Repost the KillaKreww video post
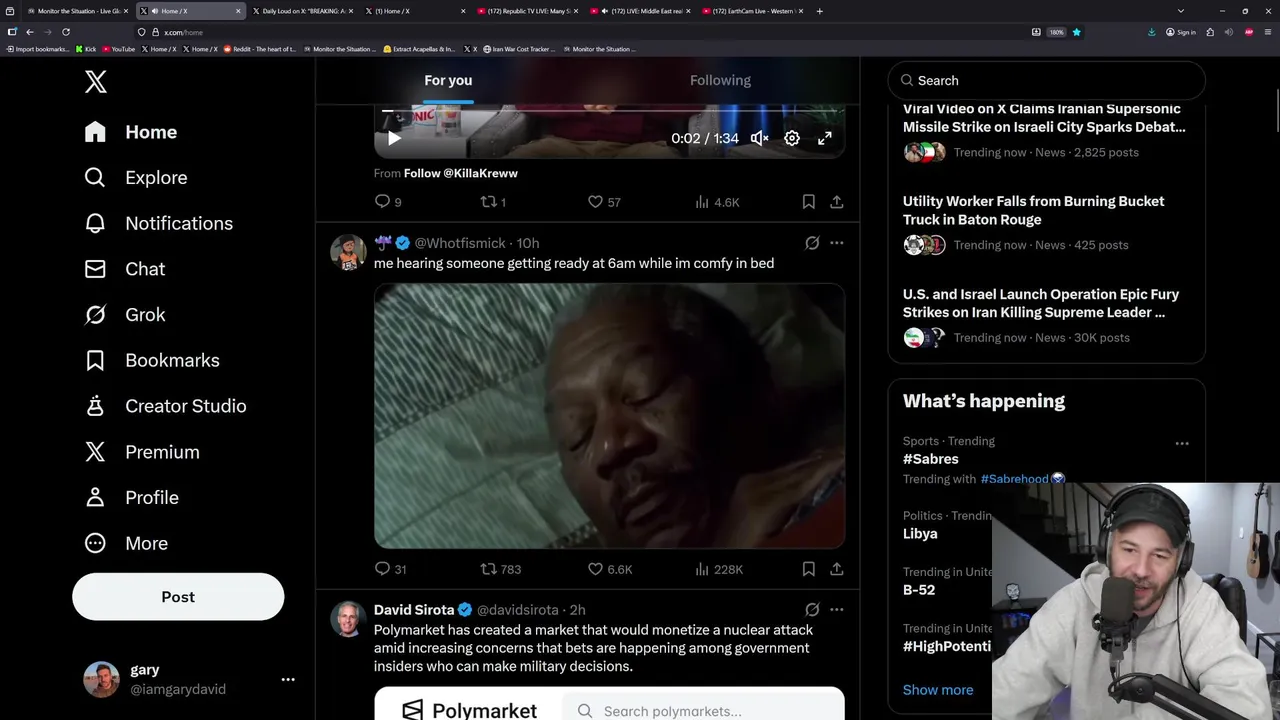Image resolution: width=1280 pixels, height=720 pixels. pos(494,202)
